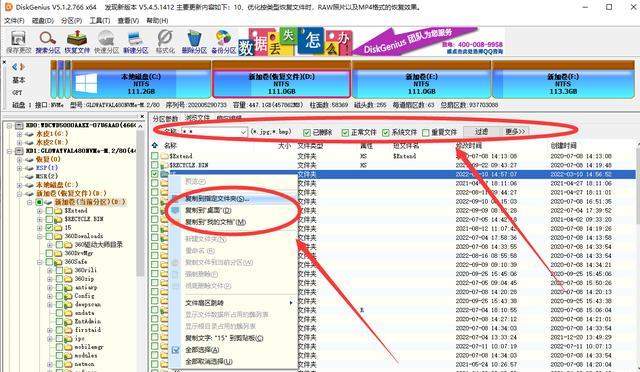Click the 全部选择 checkmark icon in context menu
Image resolution: width=640 pixels, height=372 pixels.
(176, 350)
